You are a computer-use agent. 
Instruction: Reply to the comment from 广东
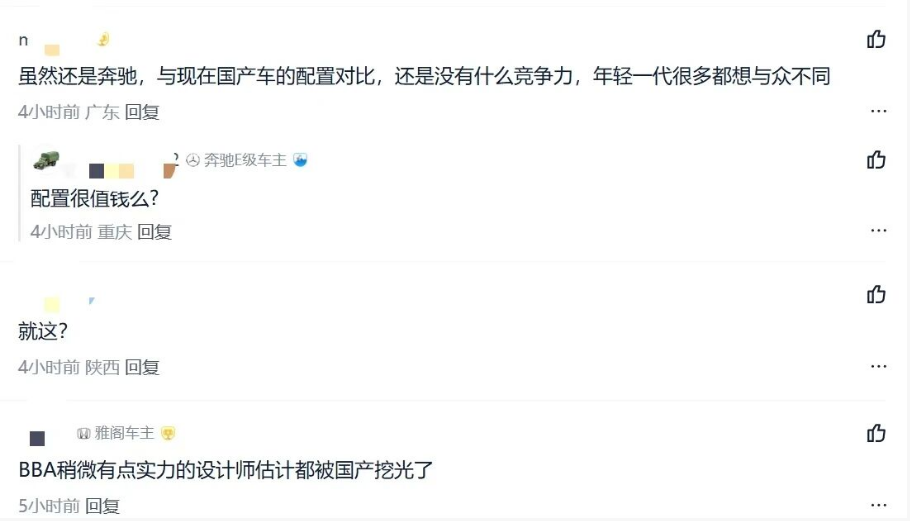tap(142, 112)
